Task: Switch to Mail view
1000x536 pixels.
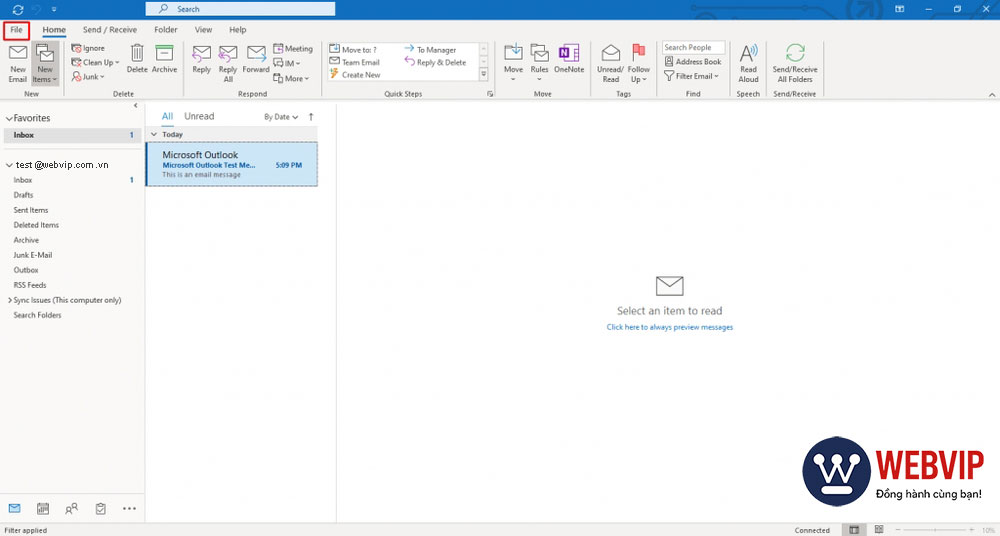Action: point(15,509)
